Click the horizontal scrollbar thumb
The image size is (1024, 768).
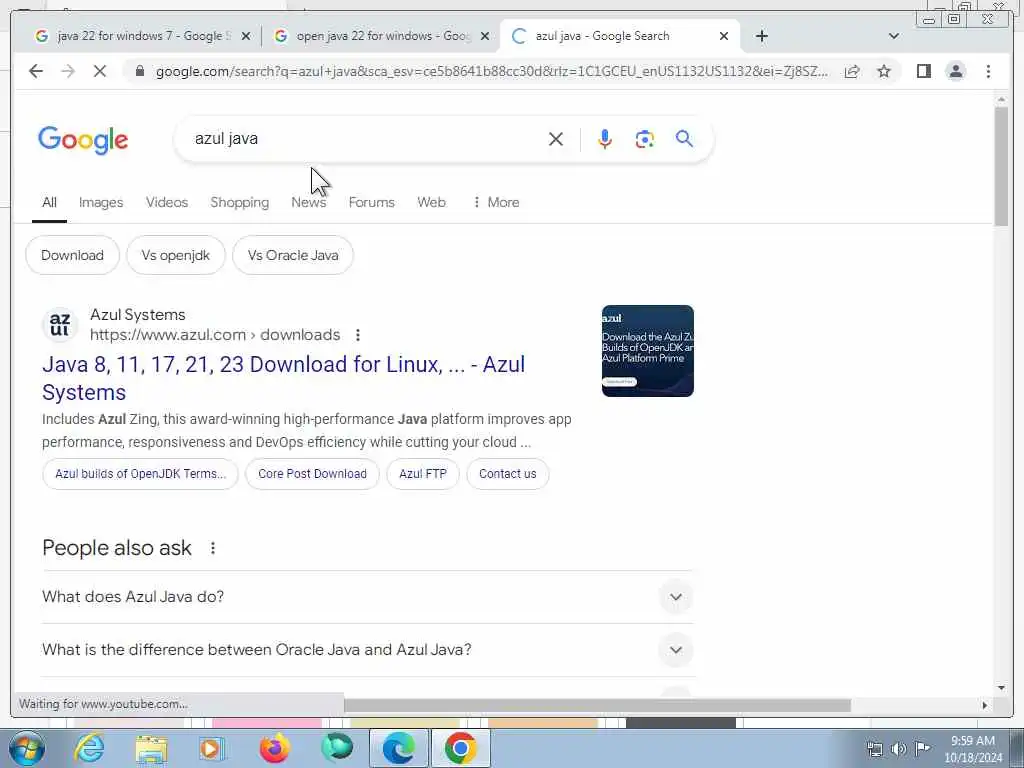[598, 705]
